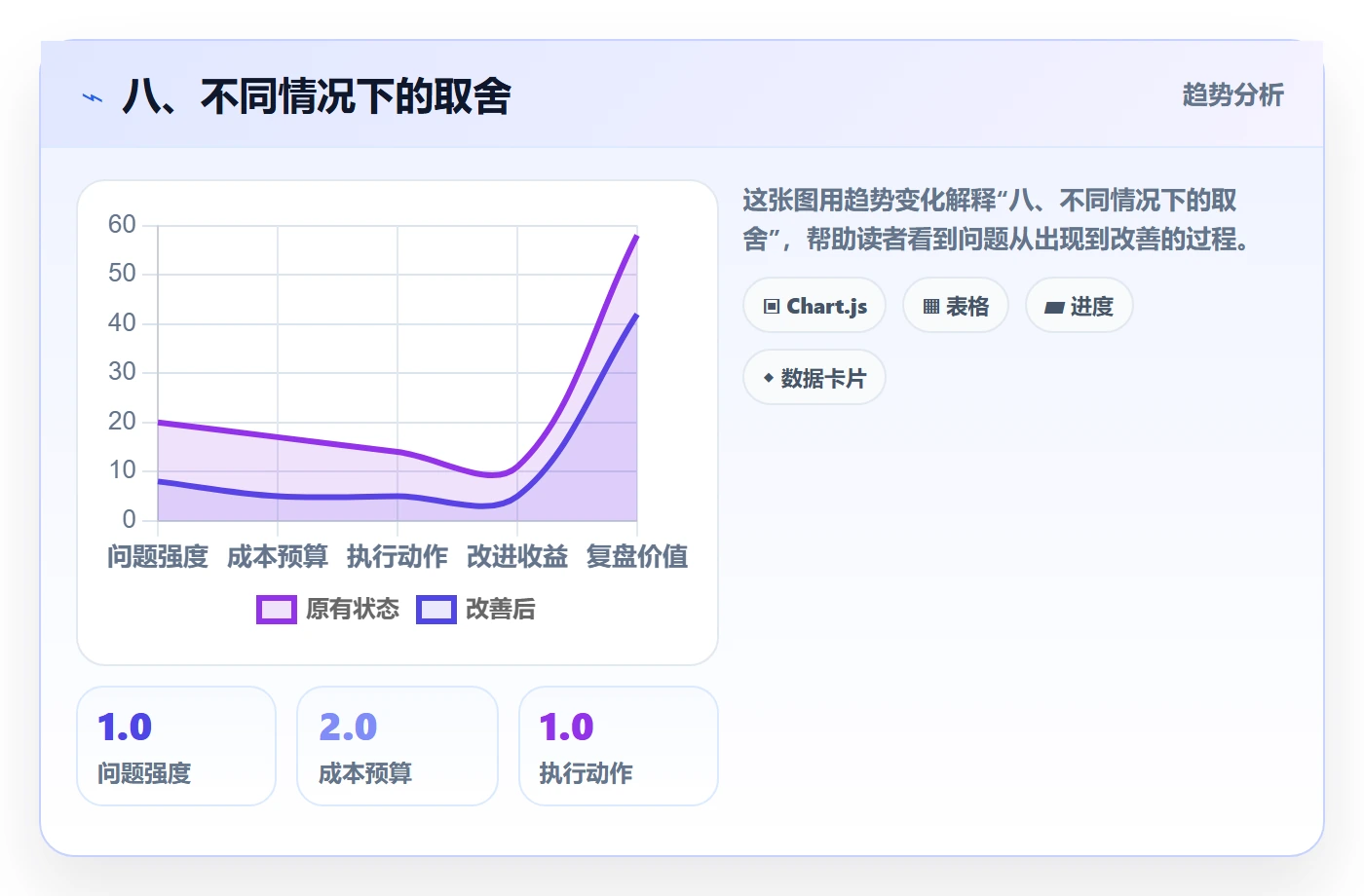The width and height of the screenshot is (1364, 896).
Task: Click the 改善后 legend label
Action: coord(501,610)
